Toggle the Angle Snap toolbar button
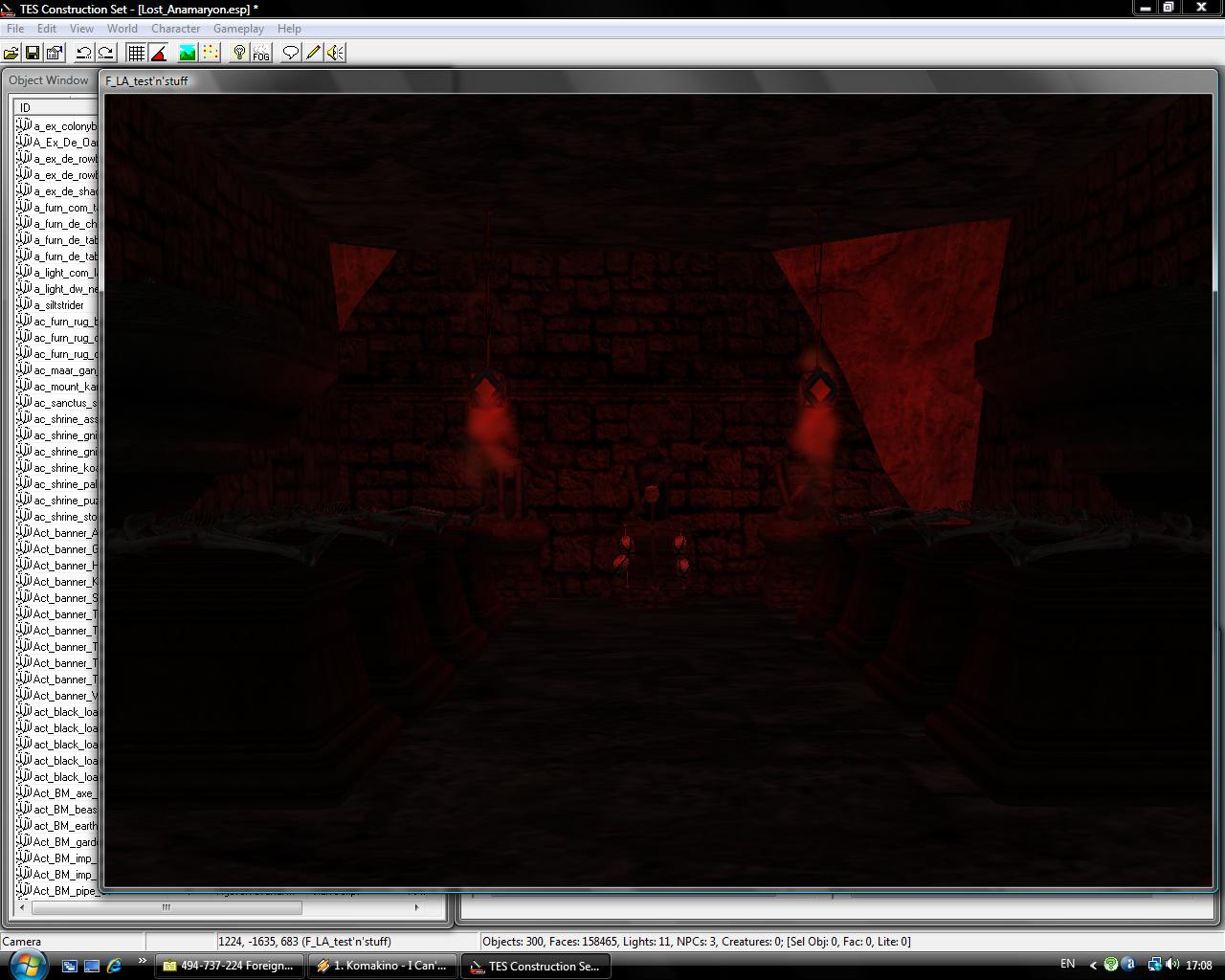 158,54
